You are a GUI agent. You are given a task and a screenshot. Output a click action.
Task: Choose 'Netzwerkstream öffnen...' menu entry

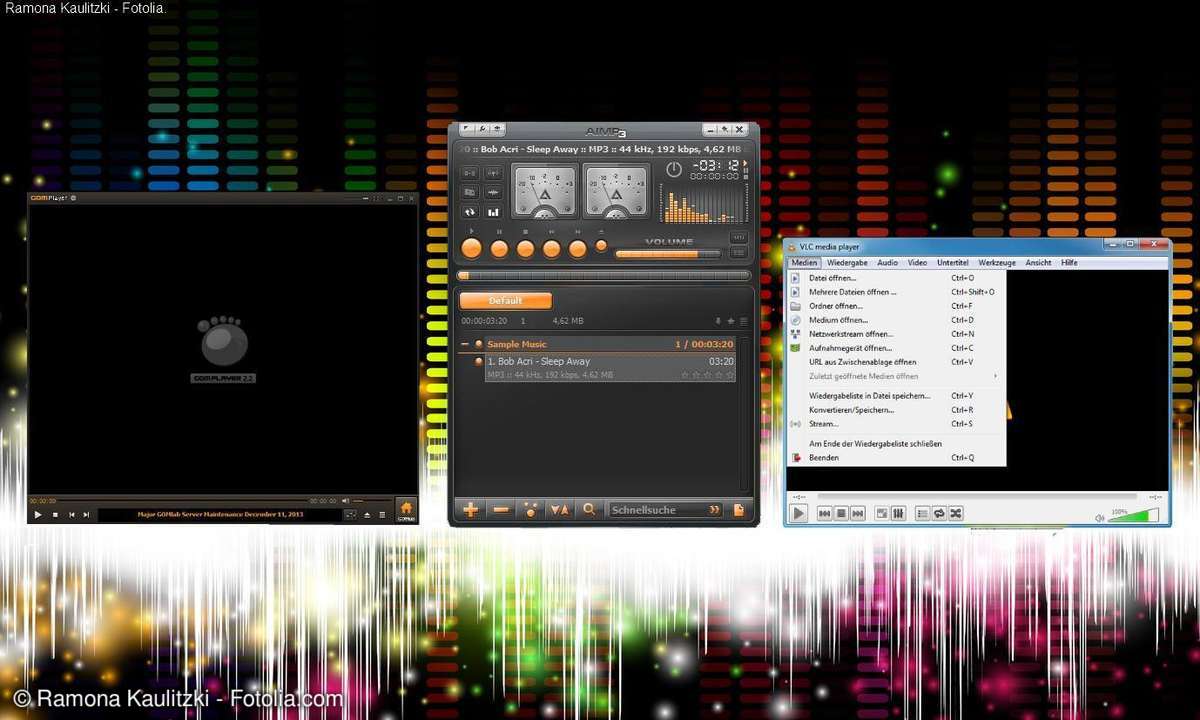pyautogui.click(x=896, y=334)
